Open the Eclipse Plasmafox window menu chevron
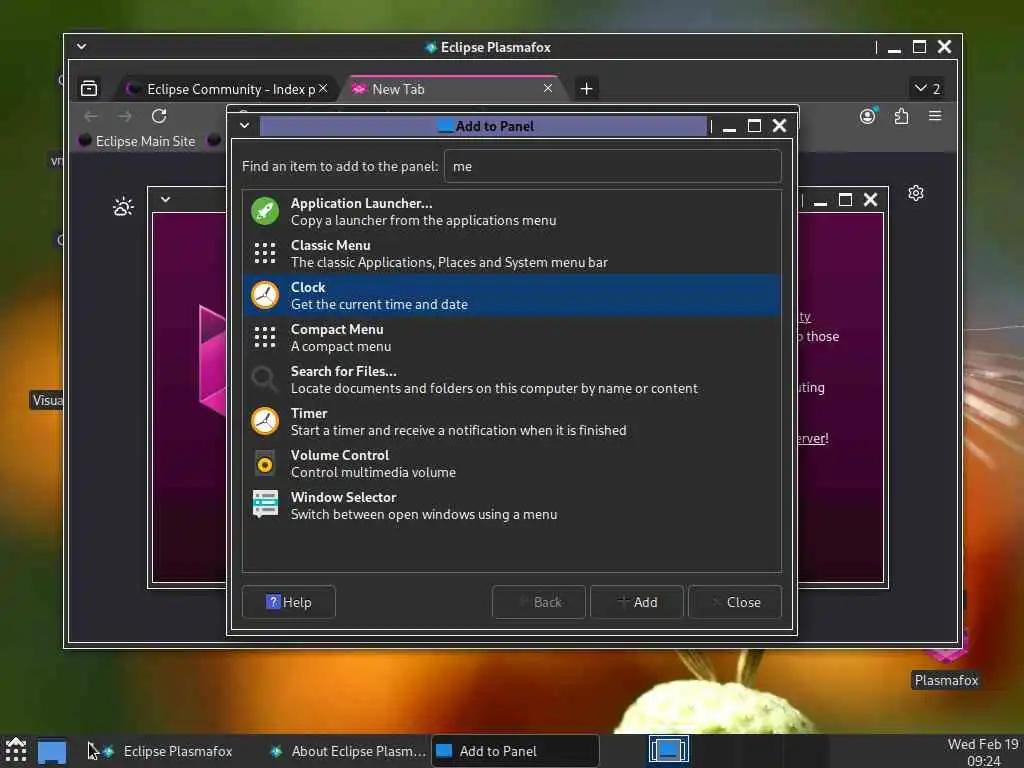 81,46
